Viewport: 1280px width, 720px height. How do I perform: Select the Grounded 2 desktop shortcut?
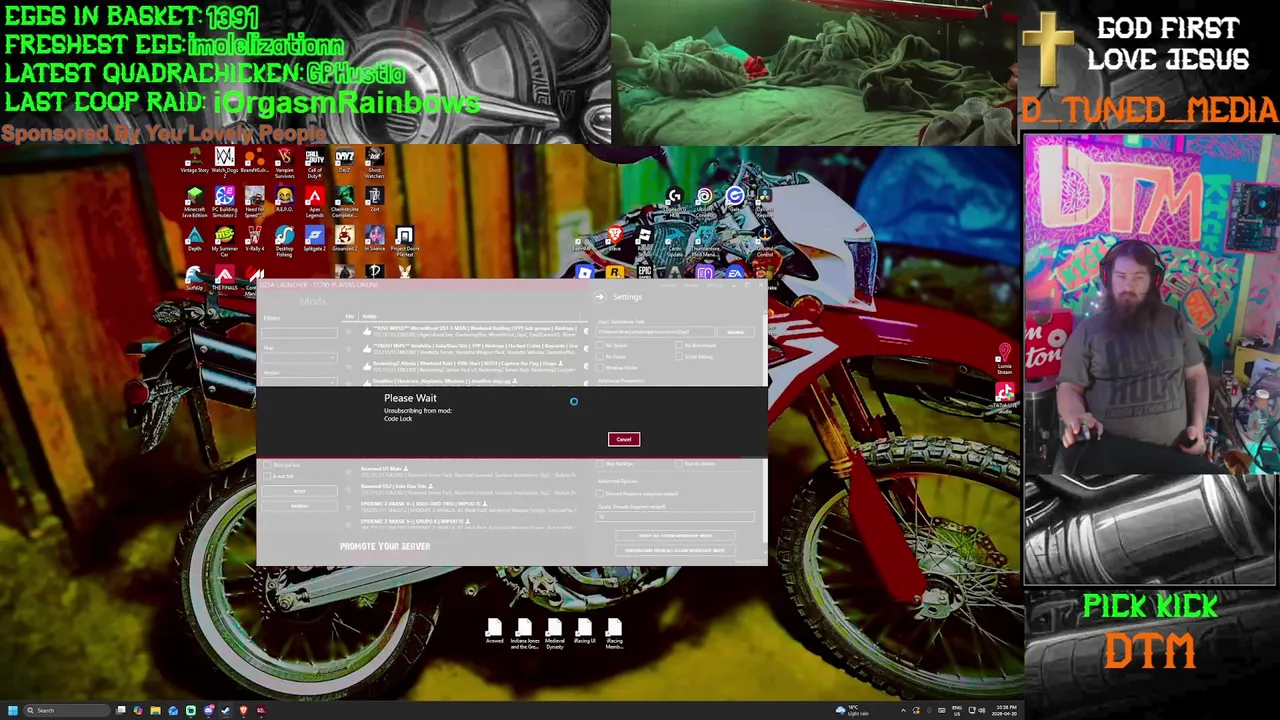345,238
